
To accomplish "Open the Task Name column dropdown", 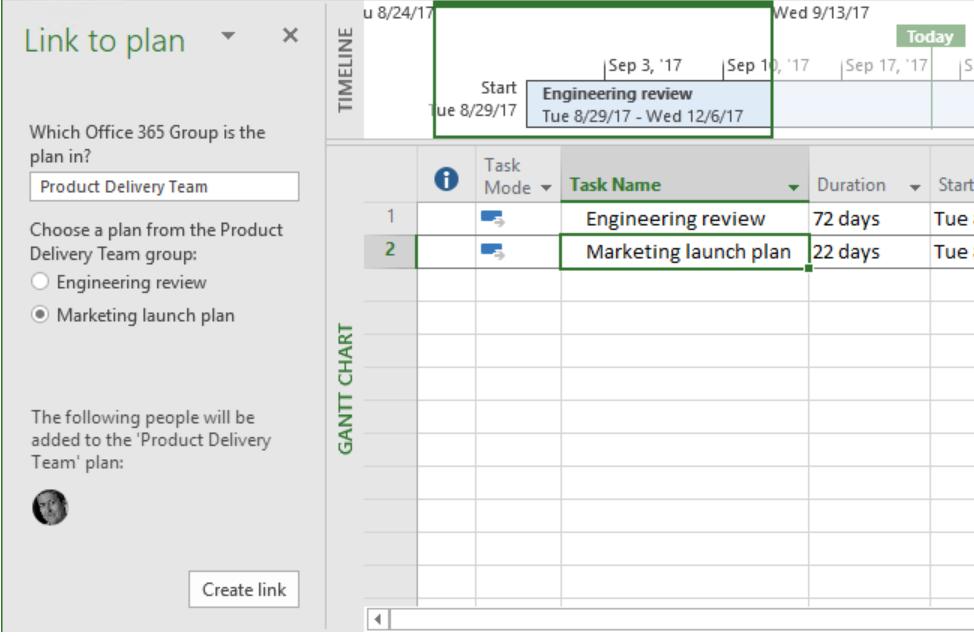I will tap(793, 187).
